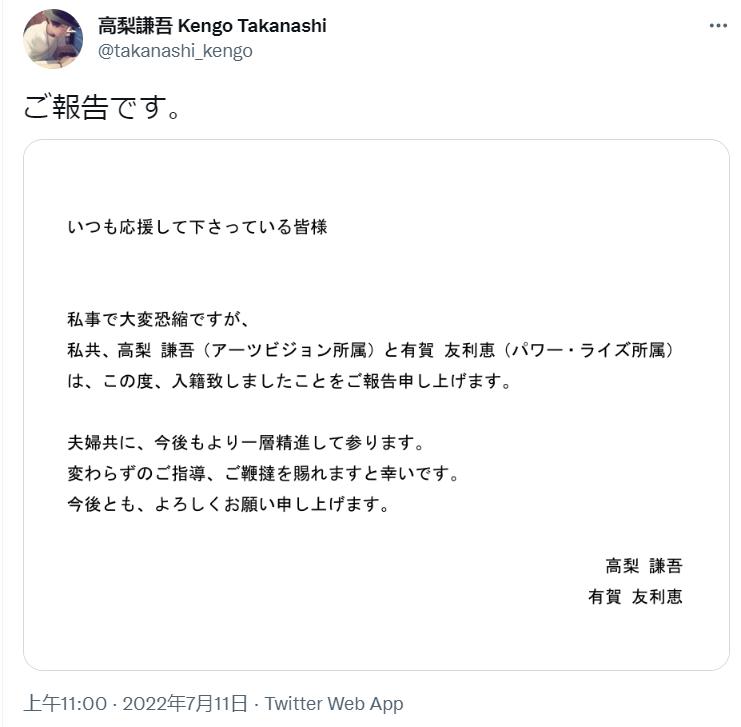Click the greeting line いつも応援して下さっている皆様

coord(197,227)
